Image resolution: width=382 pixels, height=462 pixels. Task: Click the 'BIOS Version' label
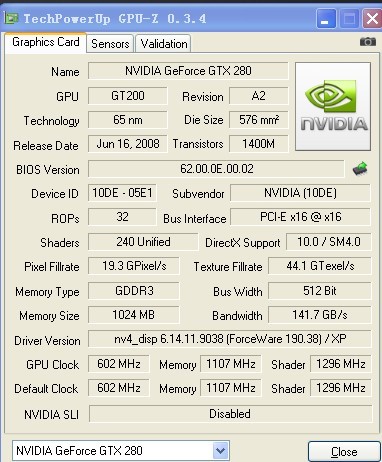coord(48,170)
